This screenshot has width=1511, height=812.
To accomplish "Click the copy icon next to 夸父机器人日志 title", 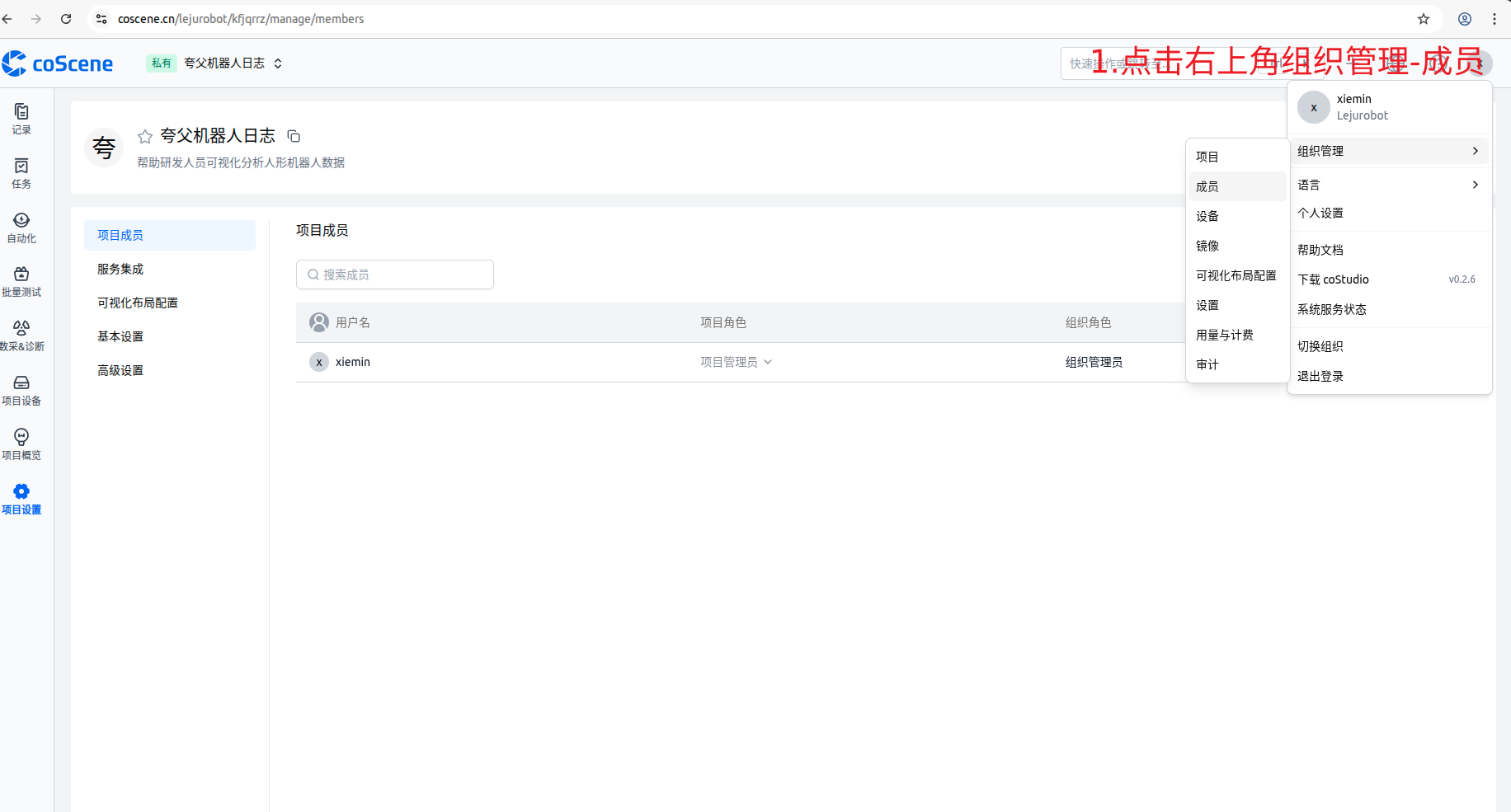I will tap(294, 136).
